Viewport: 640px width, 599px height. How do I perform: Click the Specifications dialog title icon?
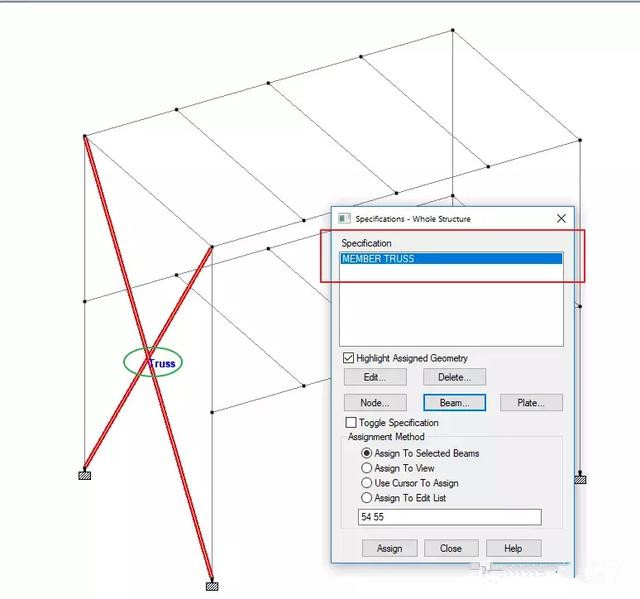[344, 219]
